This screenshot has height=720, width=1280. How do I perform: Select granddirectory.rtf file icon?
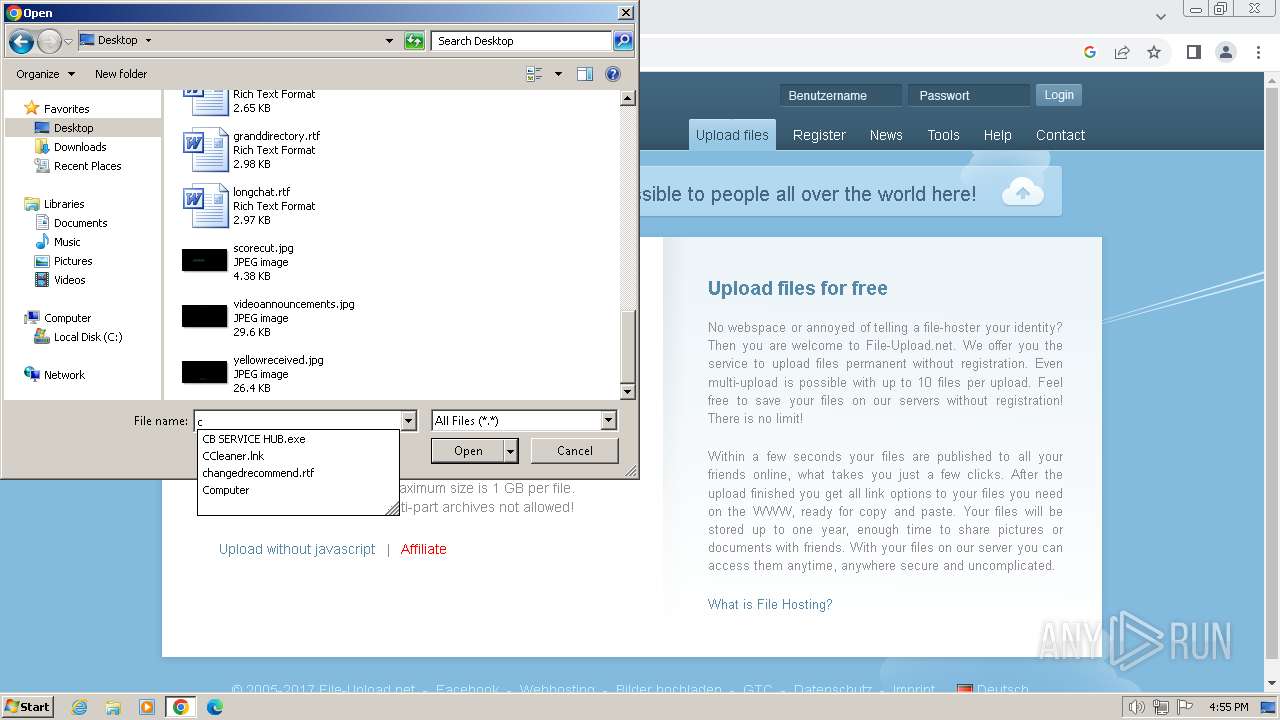[x=206, y=150]
